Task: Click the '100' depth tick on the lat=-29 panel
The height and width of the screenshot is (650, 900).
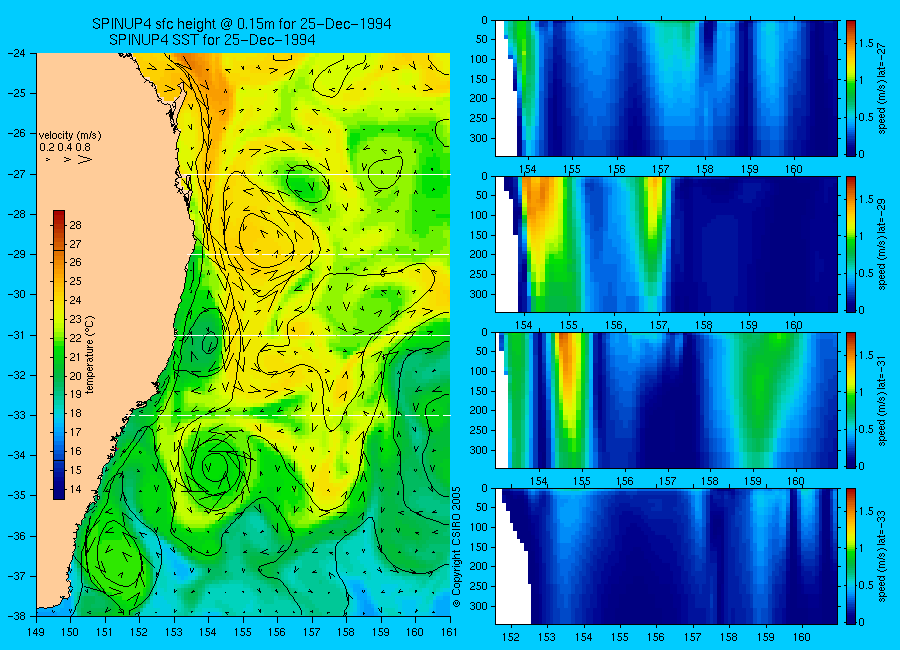Action: point(479,215)
